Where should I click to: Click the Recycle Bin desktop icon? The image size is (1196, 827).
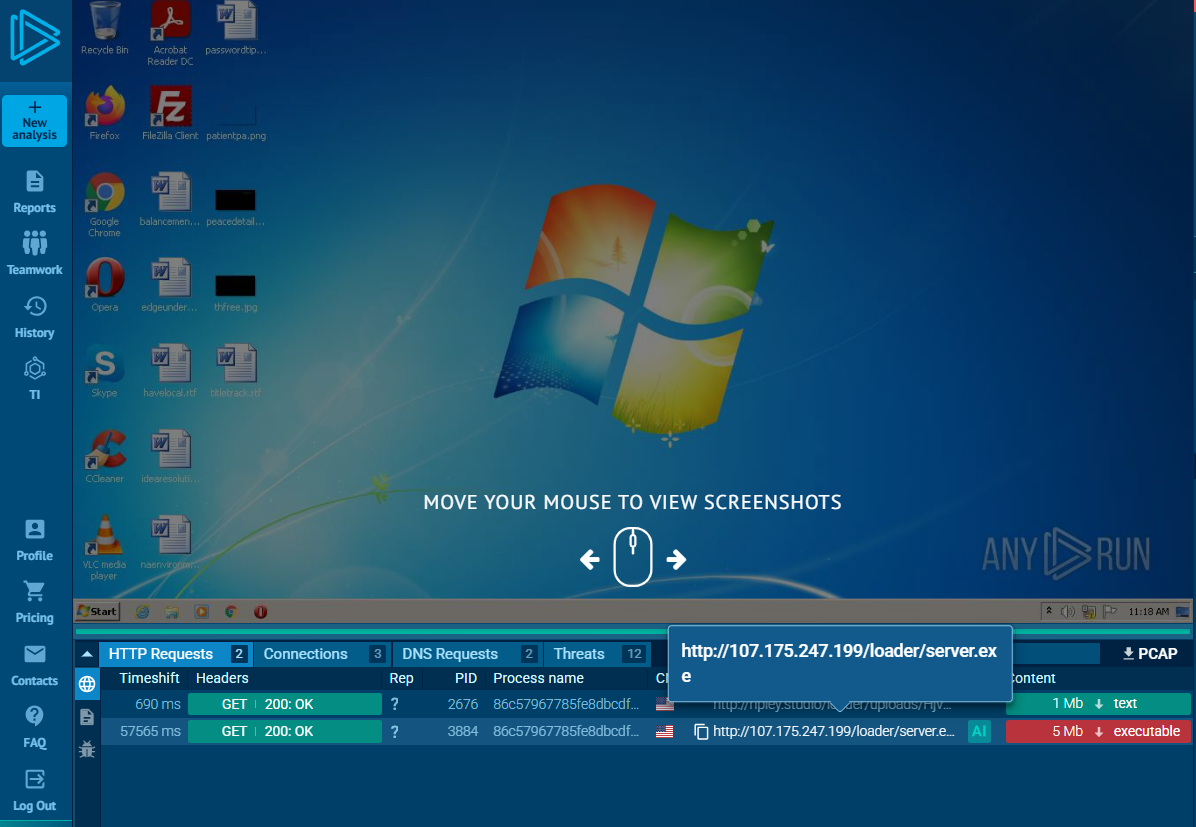tap(104, 29)
